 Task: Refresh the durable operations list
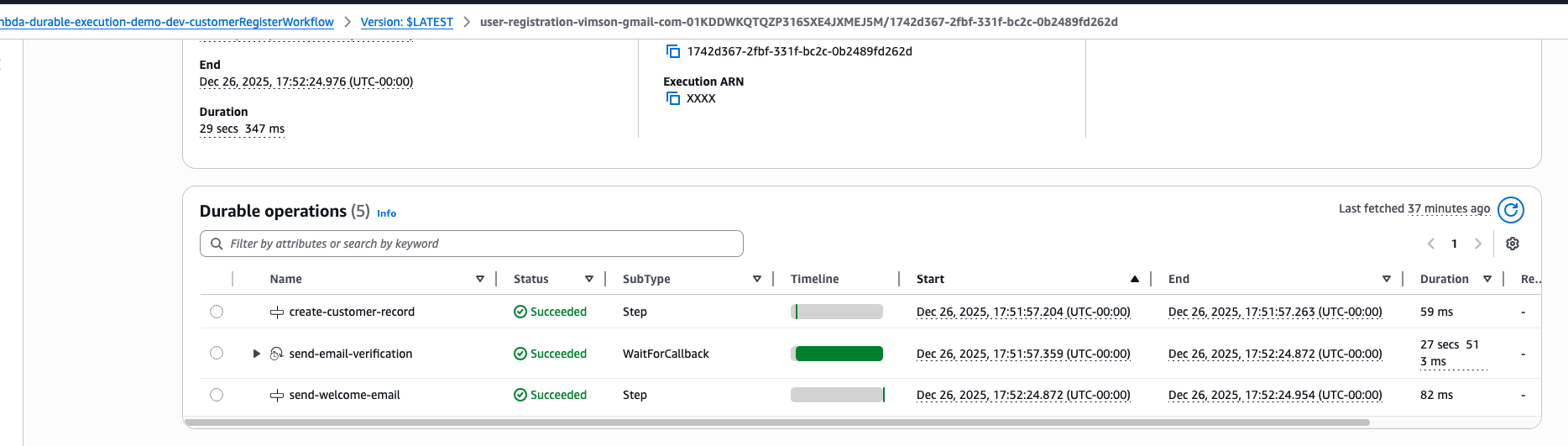coord(1510,210)
